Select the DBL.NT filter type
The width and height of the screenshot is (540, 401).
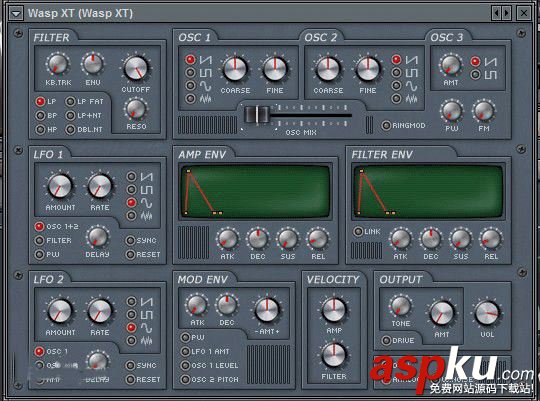[x=70, y=129]
